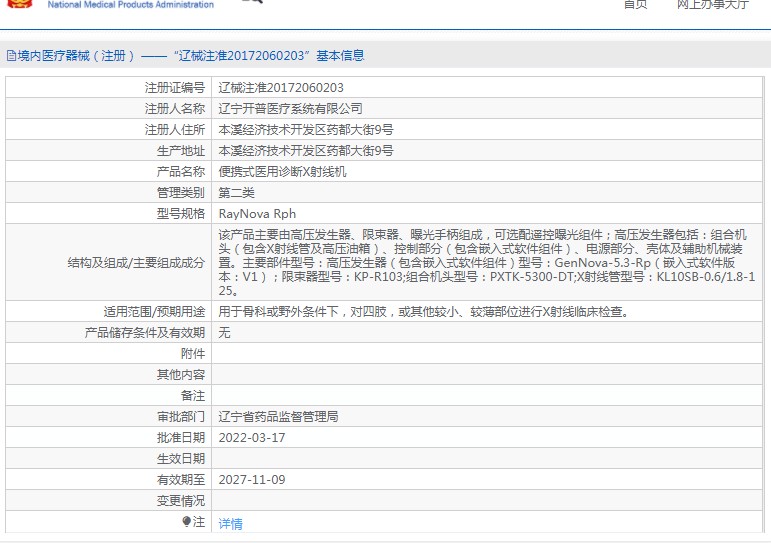The height and width of the screenshot is (543, 771).
Task: Select registration number value 辽械注准20172060203 in table
Action: click(x=281, y=88)
